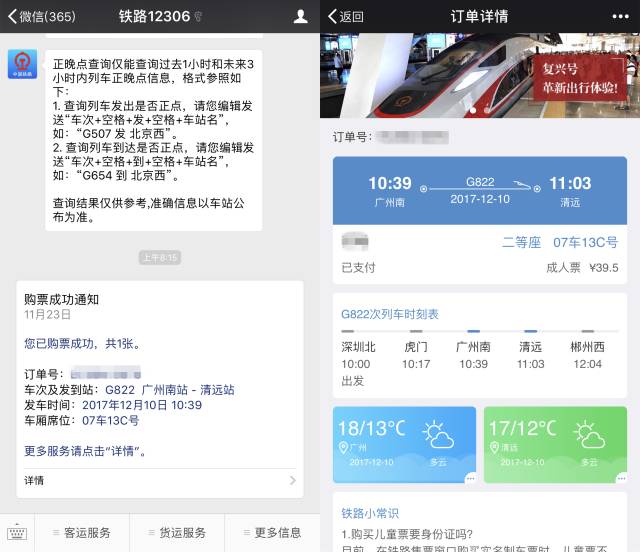Tap the 正晚点查询 instruction message bubble
This screenshot has height=552, width=640.
pyautogui.click(x=154, y=140)
